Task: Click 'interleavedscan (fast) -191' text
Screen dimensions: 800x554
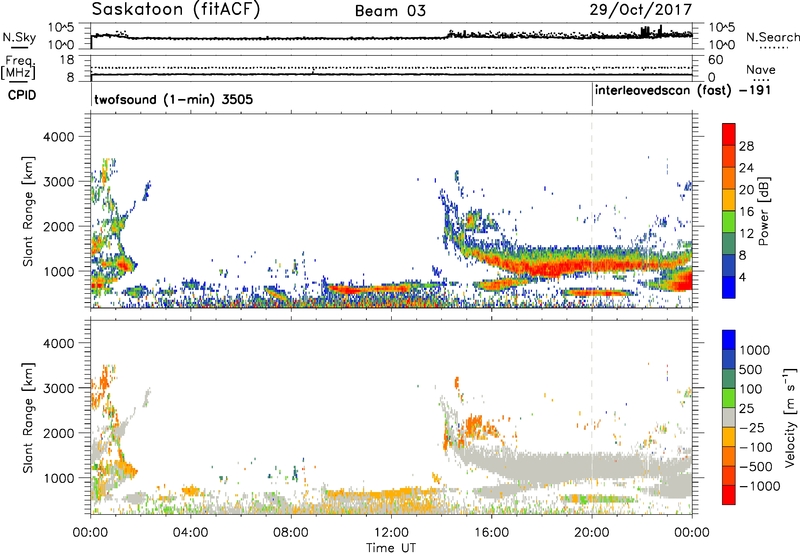Action: [x=683, y=91]
